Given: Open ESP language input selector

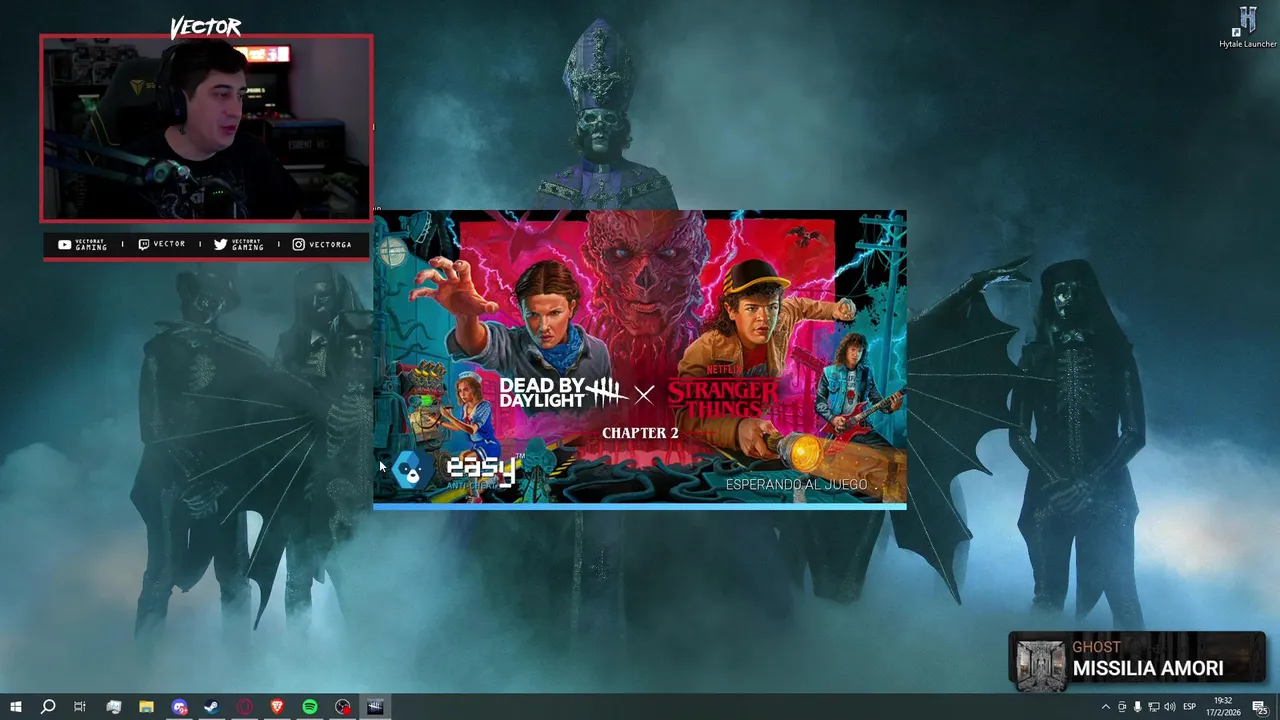Looking at the screenshot, I should pos(1190,707).
